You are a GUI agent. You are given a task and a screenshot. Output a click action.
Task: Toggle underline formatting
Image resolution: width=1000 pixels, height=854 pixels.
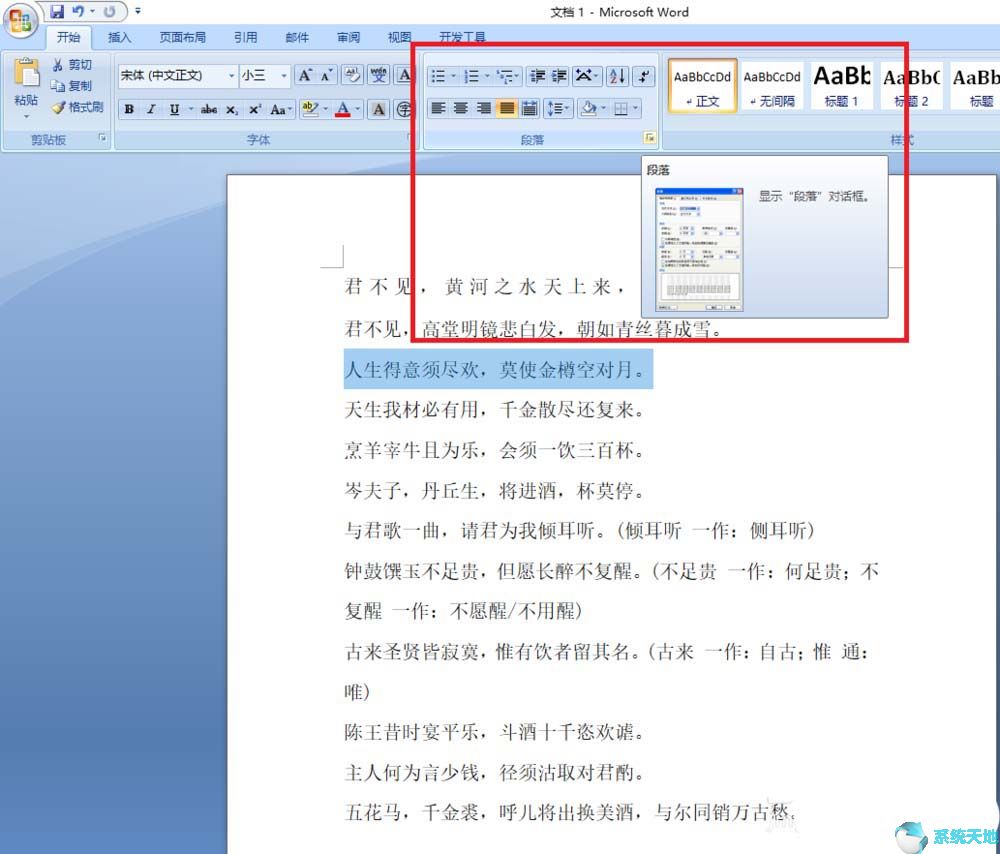(174, 109)
